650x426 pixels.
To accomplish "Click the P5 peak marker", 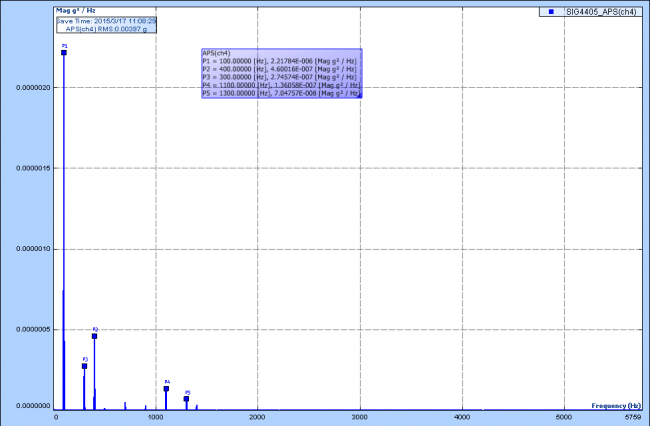I will coord(186,399).
